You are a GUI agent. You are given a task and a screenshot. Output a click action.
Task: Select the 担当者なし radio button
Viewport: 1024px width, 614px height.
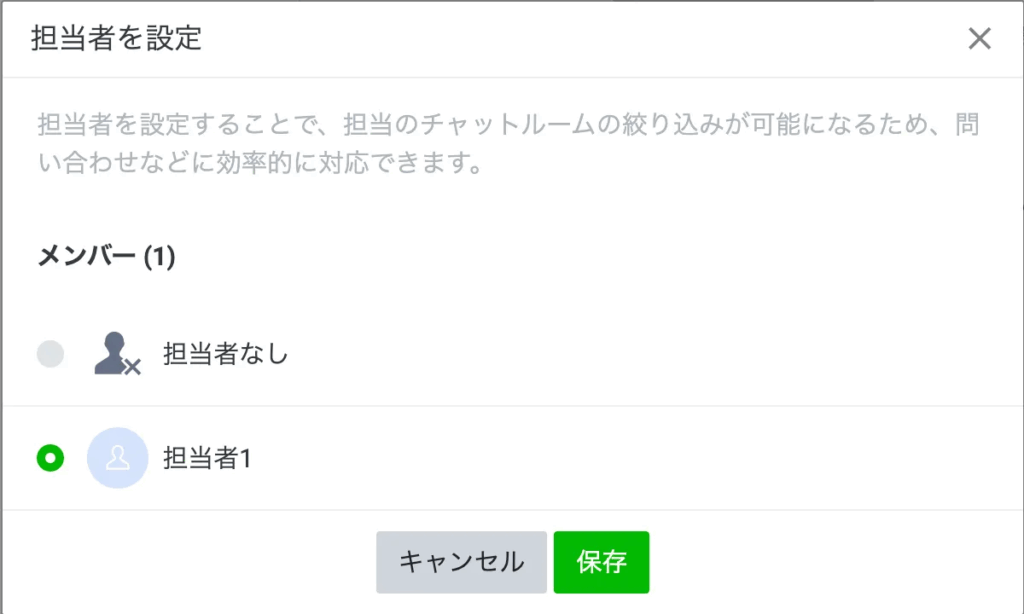click(x=50, y=353)
